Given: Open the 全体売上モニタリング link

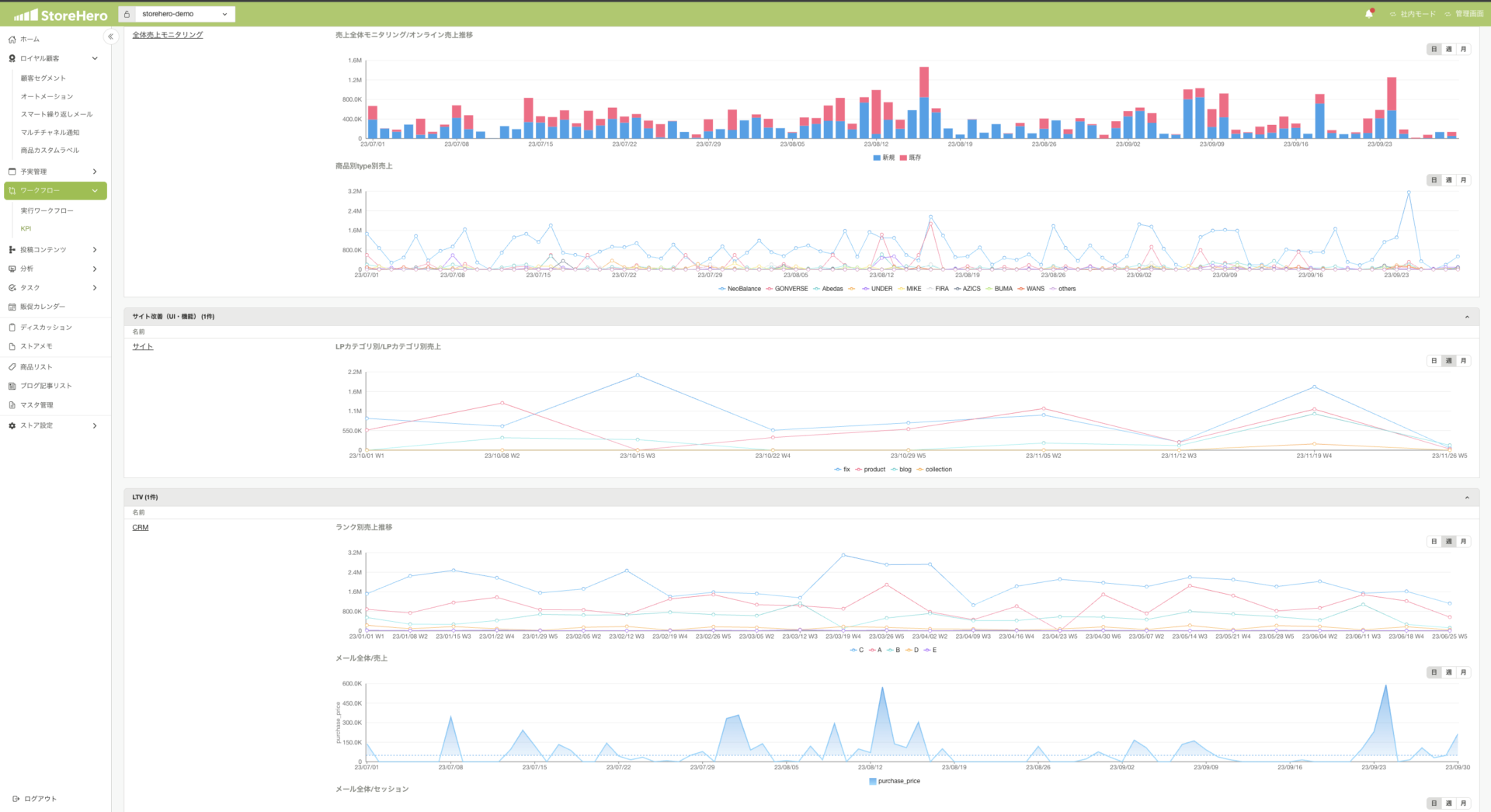Looking at the screenshot, I should coord(167,35).
